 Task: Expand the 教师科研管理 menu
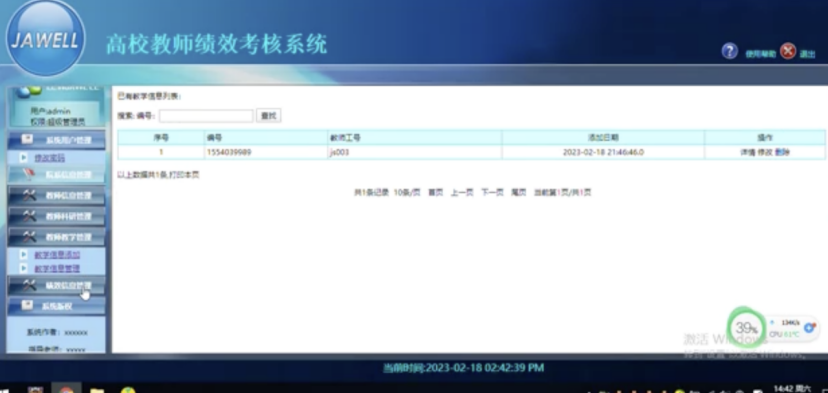click(56, 216)
